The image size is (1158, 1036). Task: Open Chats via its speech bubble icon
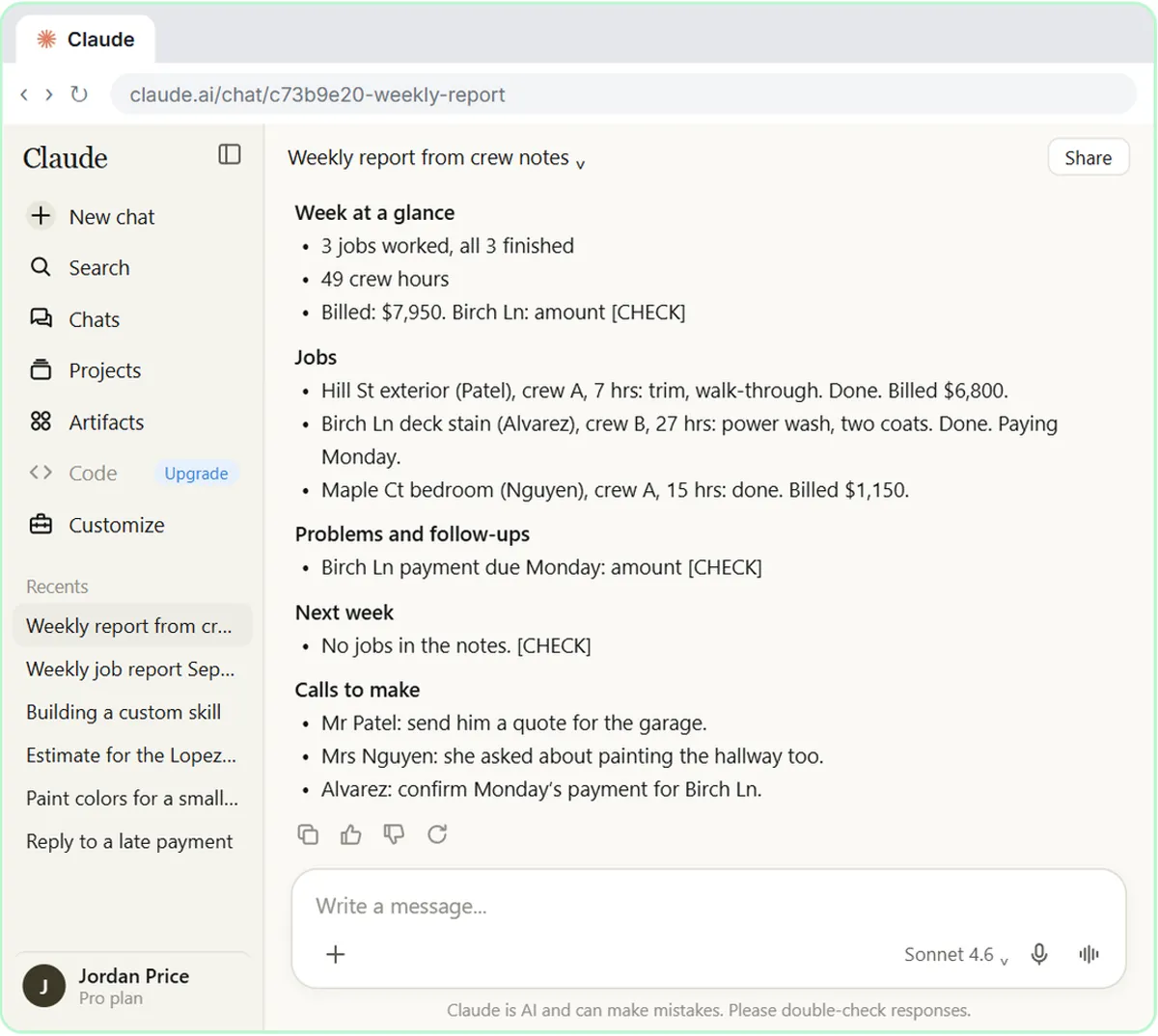tap(41, 318)
